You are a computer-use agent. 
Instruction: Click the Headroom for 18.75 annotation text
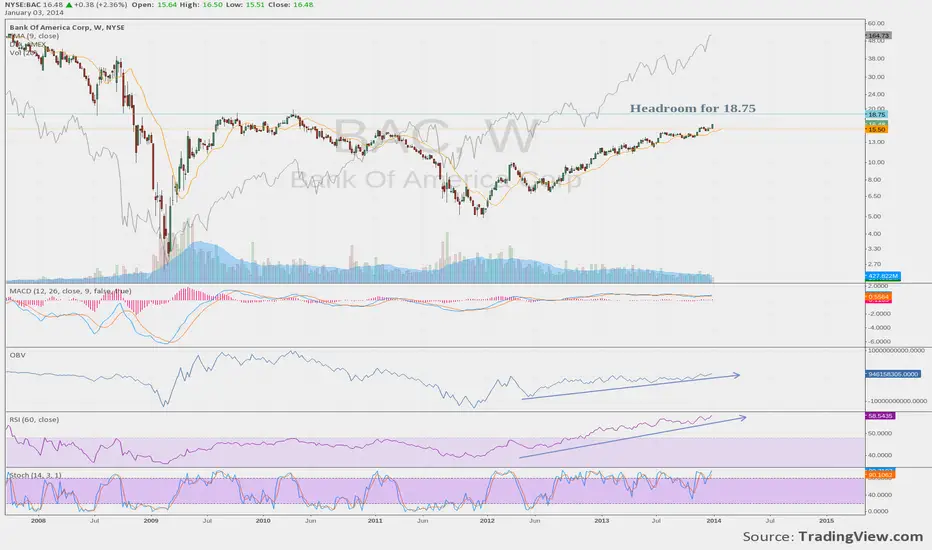tap(692, 108)
